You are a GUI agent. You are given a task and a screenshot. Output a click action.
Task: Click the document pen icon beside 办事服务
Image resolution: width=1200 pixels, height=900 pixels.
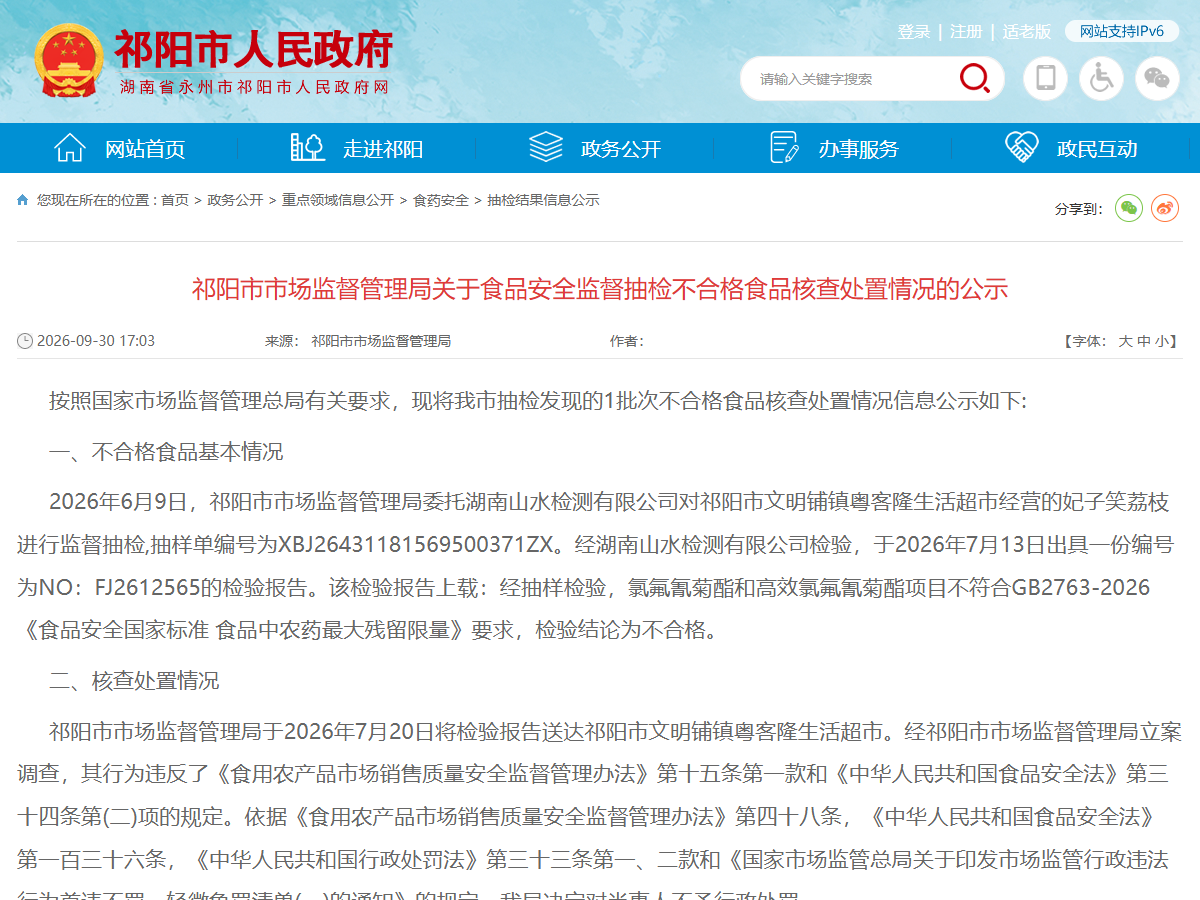click(784, 147)
